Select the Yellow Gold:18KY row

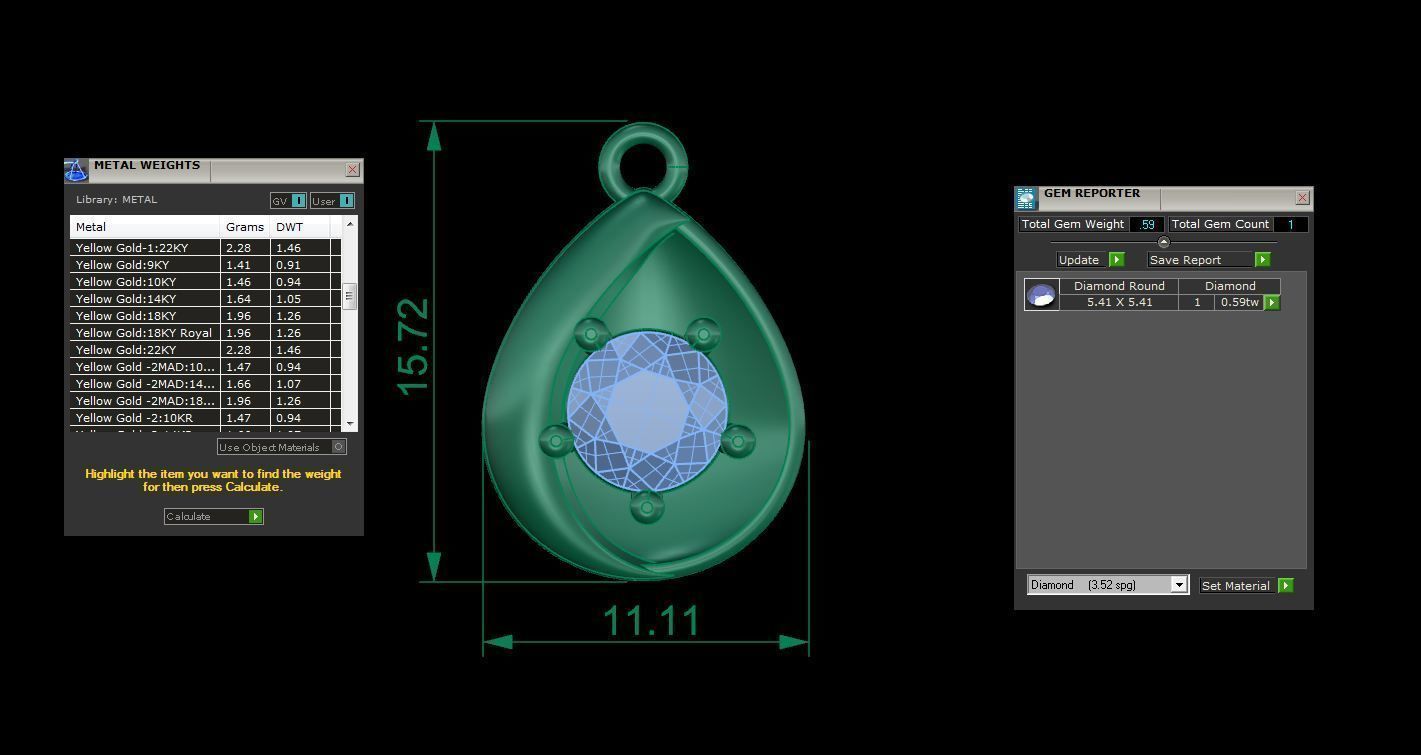pyautogui.click(x=205, y=316)
